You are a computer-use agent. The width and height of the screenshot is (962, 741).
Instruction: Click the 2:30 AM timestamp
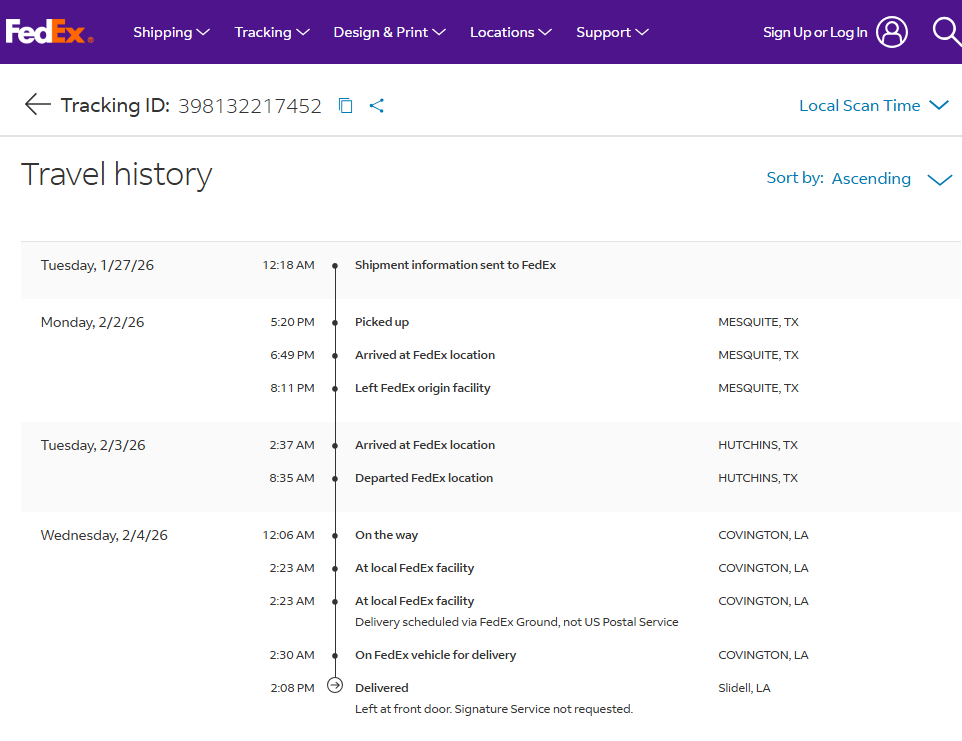(x=291, y=655)
